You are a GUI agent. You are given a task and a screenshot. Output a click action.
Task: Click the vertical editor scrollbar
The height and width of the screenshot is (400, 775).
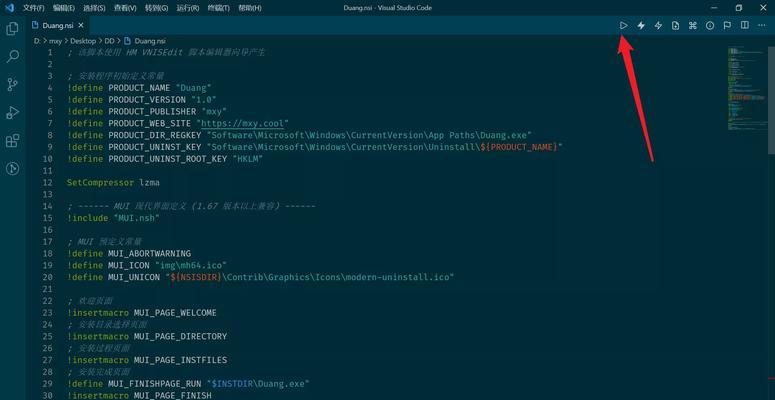pos(771,99)
